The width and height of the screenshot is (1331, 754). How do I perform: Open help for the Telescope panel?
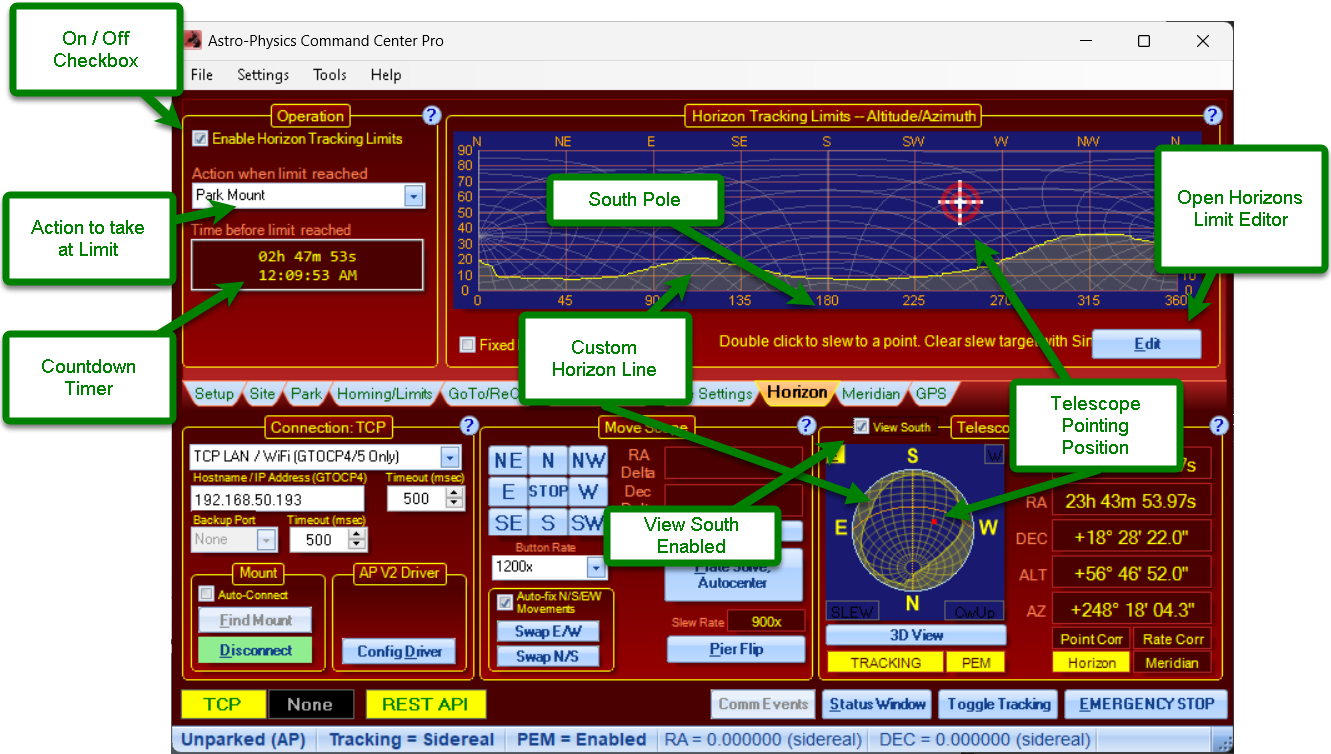[1217, 426]
